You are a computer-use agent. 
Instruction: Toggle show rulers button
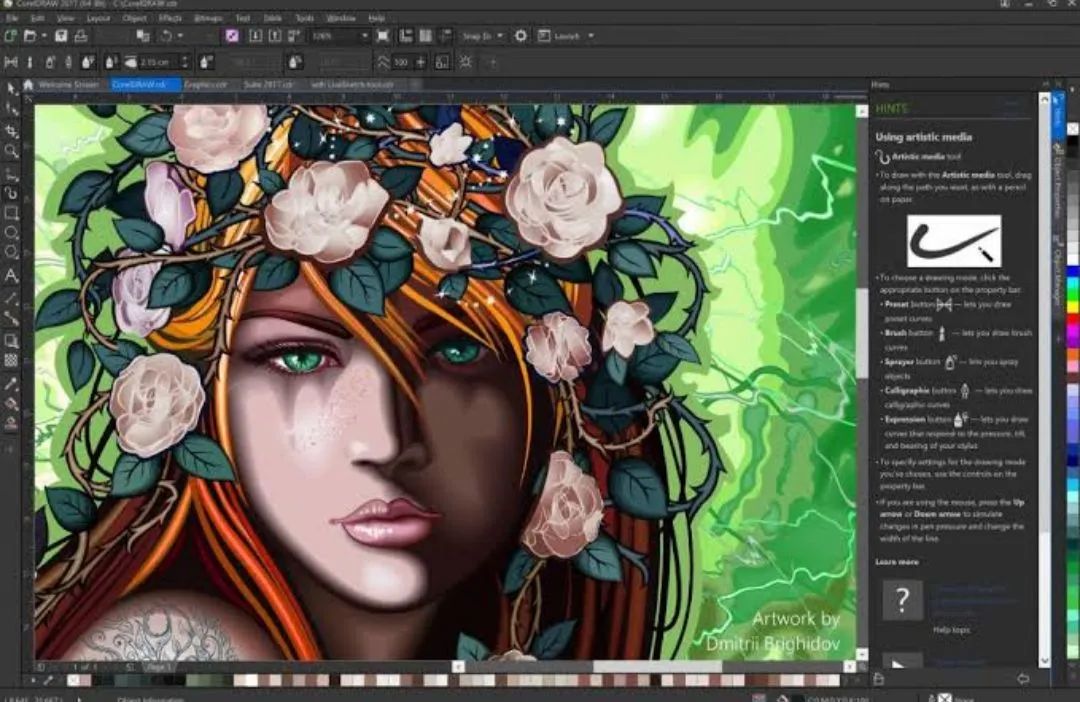coord(406,36)
